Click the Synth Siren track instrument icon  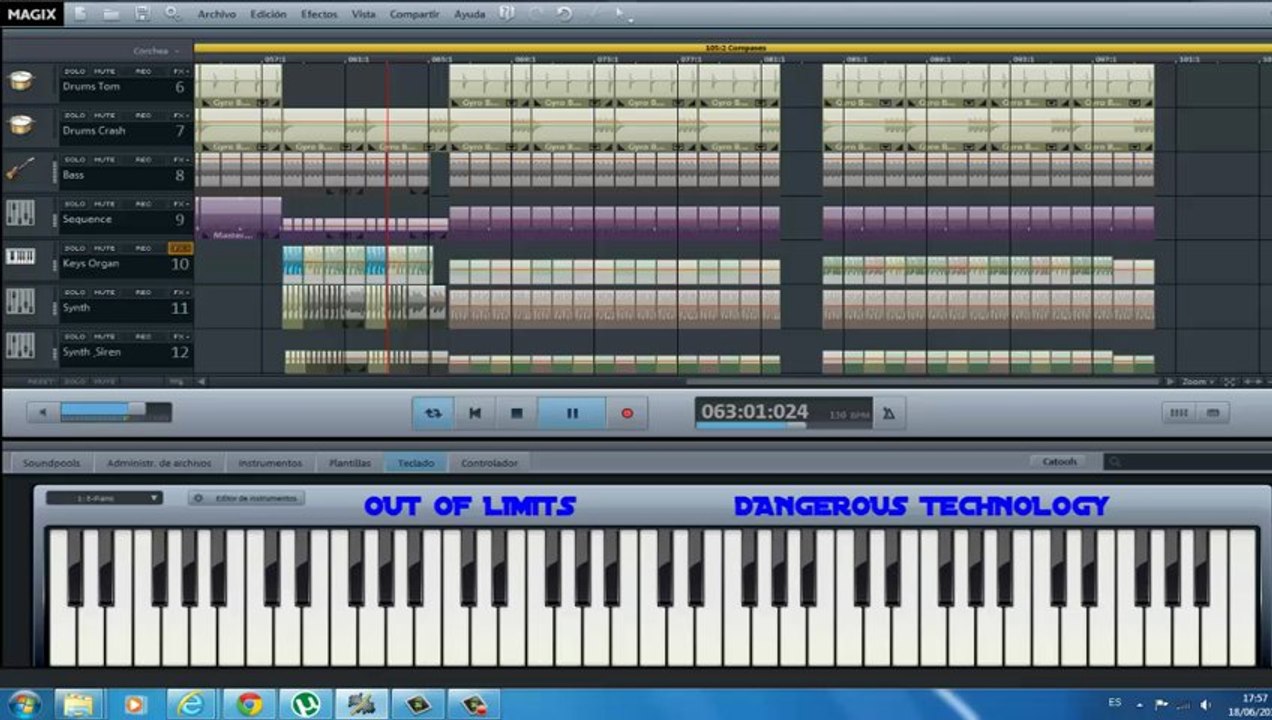21,346
